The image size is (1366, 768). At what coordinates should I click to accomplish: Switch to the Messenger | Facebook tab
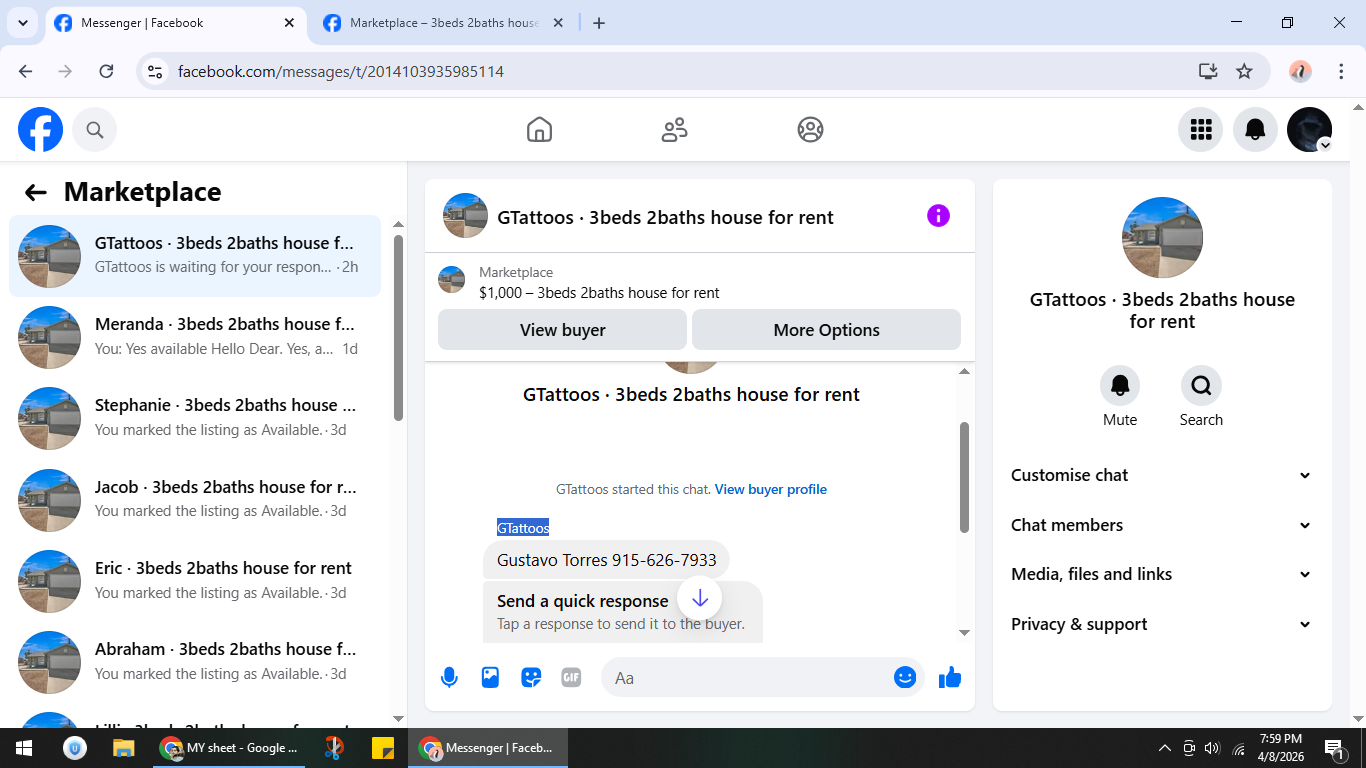[x=176, y=23]
